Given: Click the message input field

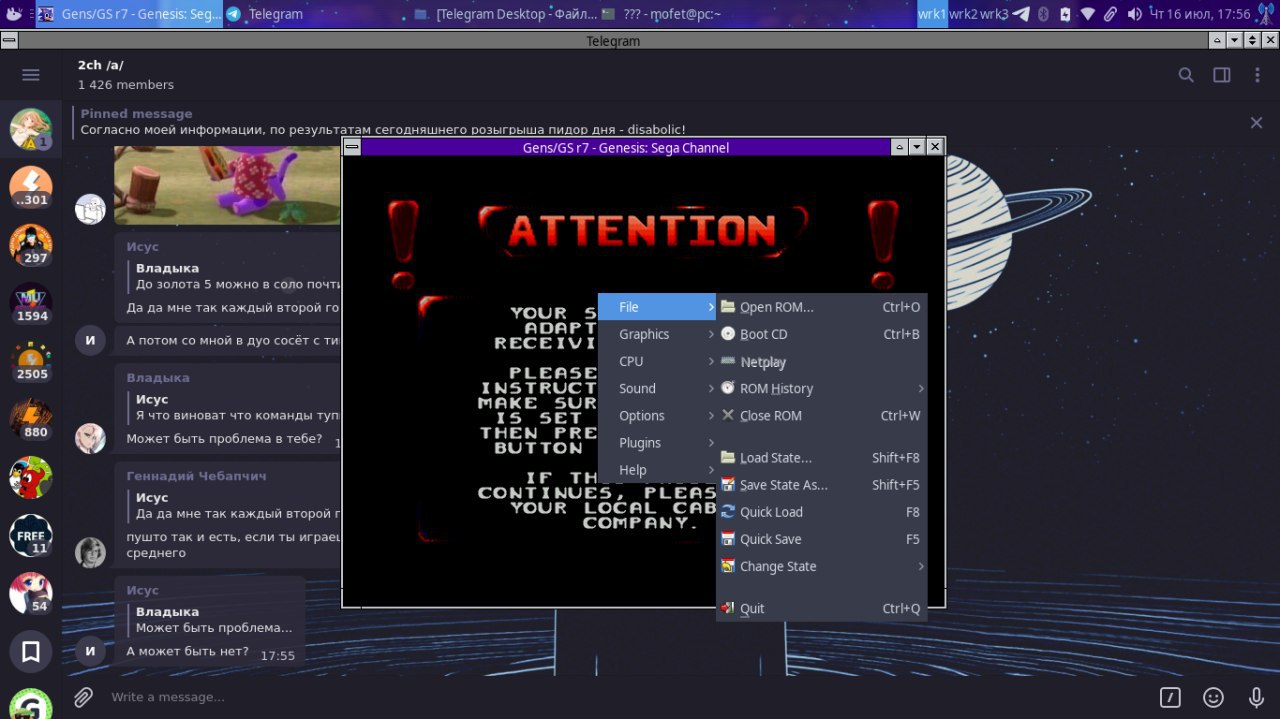Looking at the screenshot, I should (625, 697).
